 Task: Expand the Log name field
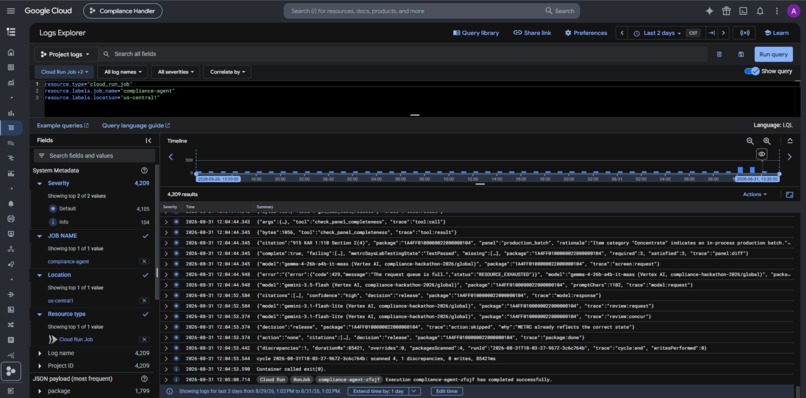(40, 353)
